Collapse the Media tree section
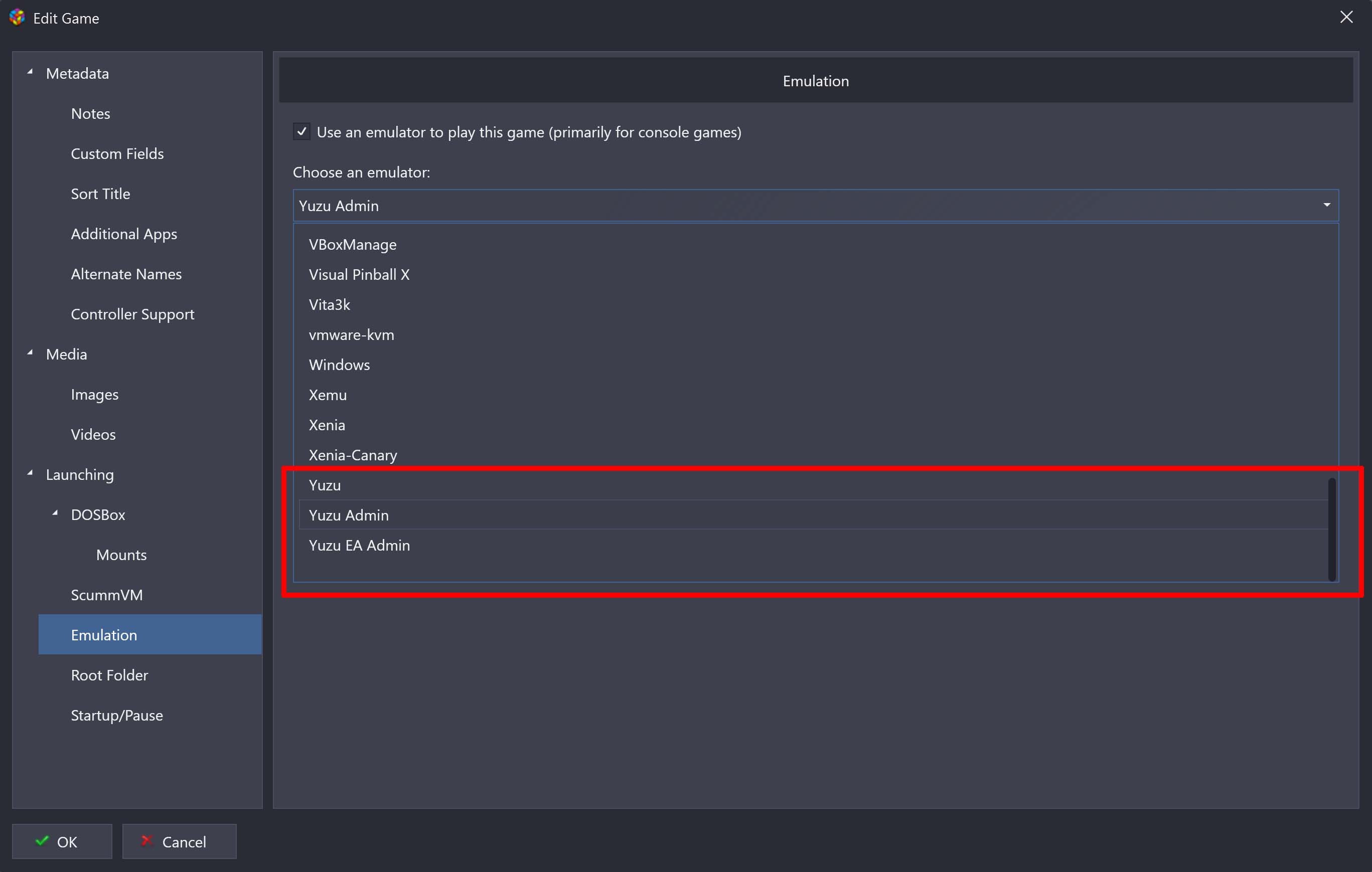 [x=30, y=354]
